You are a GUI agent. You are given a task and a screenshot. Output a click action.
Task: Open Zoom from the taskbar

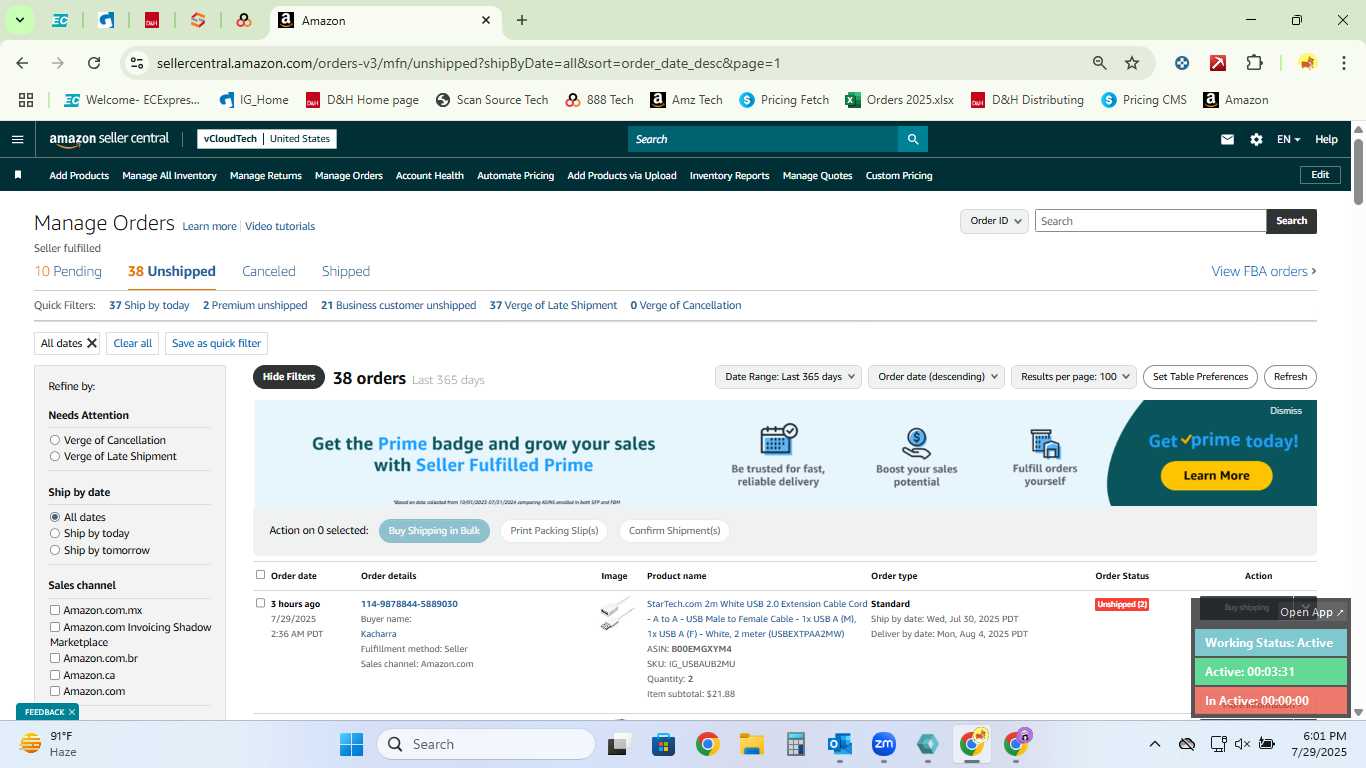[x=884, y=744]
